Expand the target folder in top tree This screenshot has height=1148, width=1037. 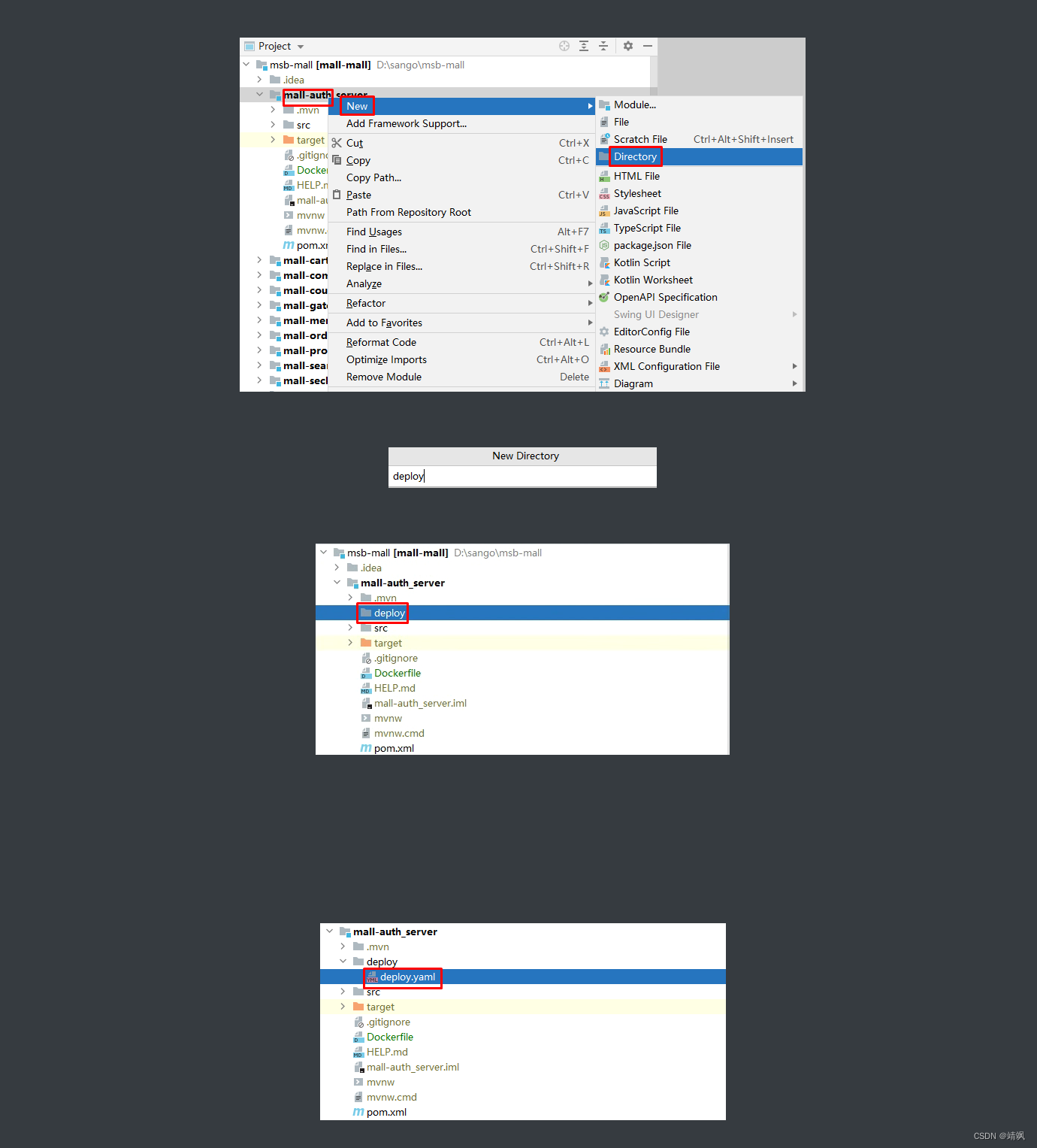coord(273,140)
